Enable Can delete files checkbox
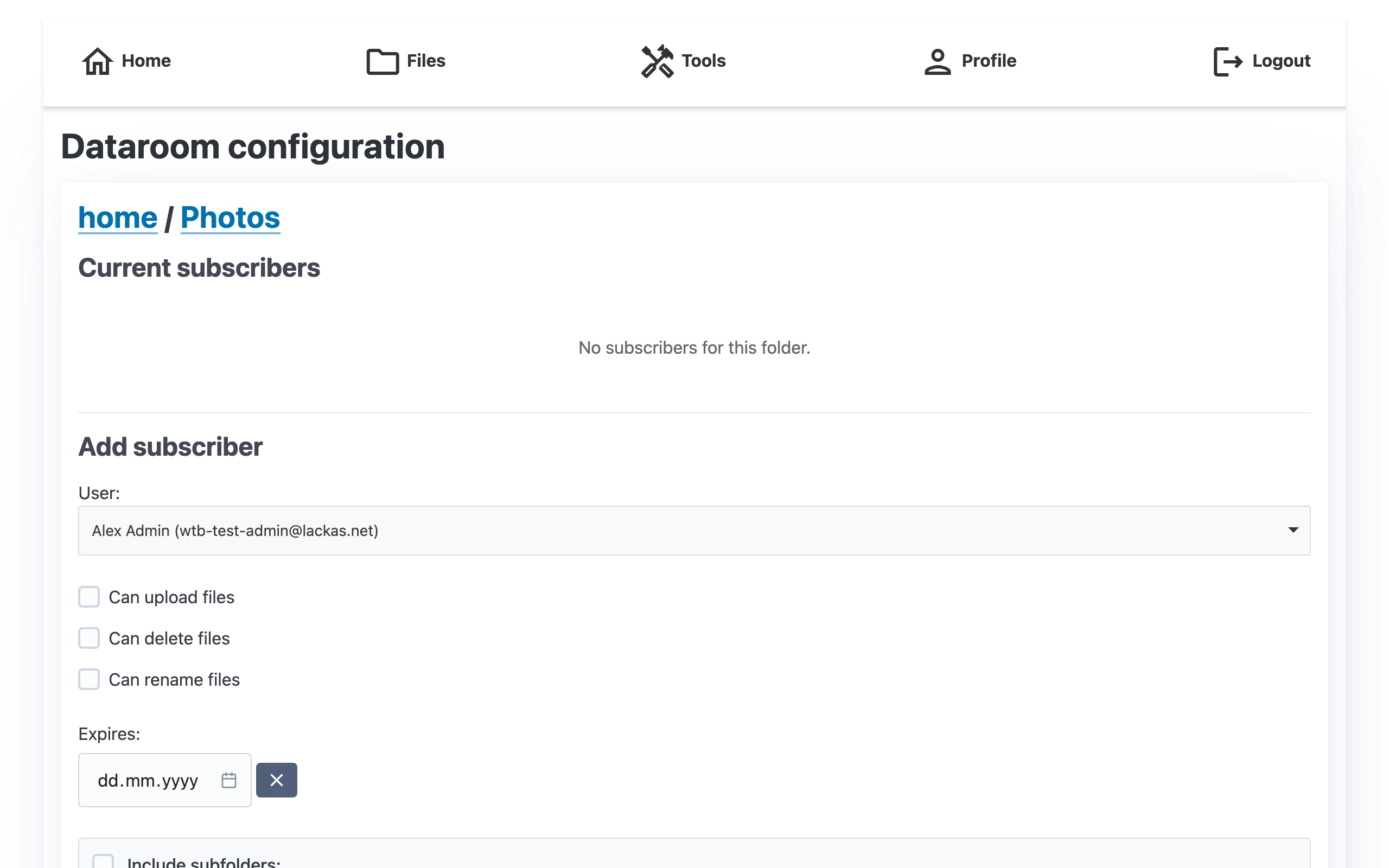Screen dimensions: 1389x868 (x=89, y=639)
